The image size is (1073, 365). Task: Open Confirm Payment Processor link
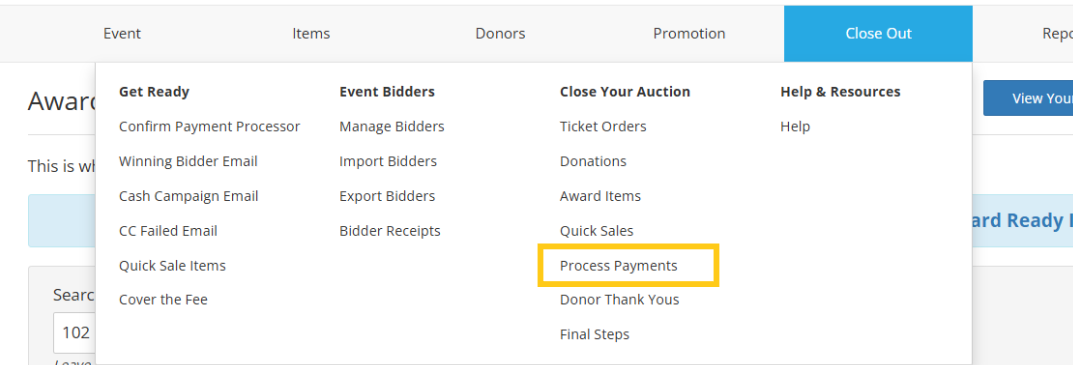209,127
